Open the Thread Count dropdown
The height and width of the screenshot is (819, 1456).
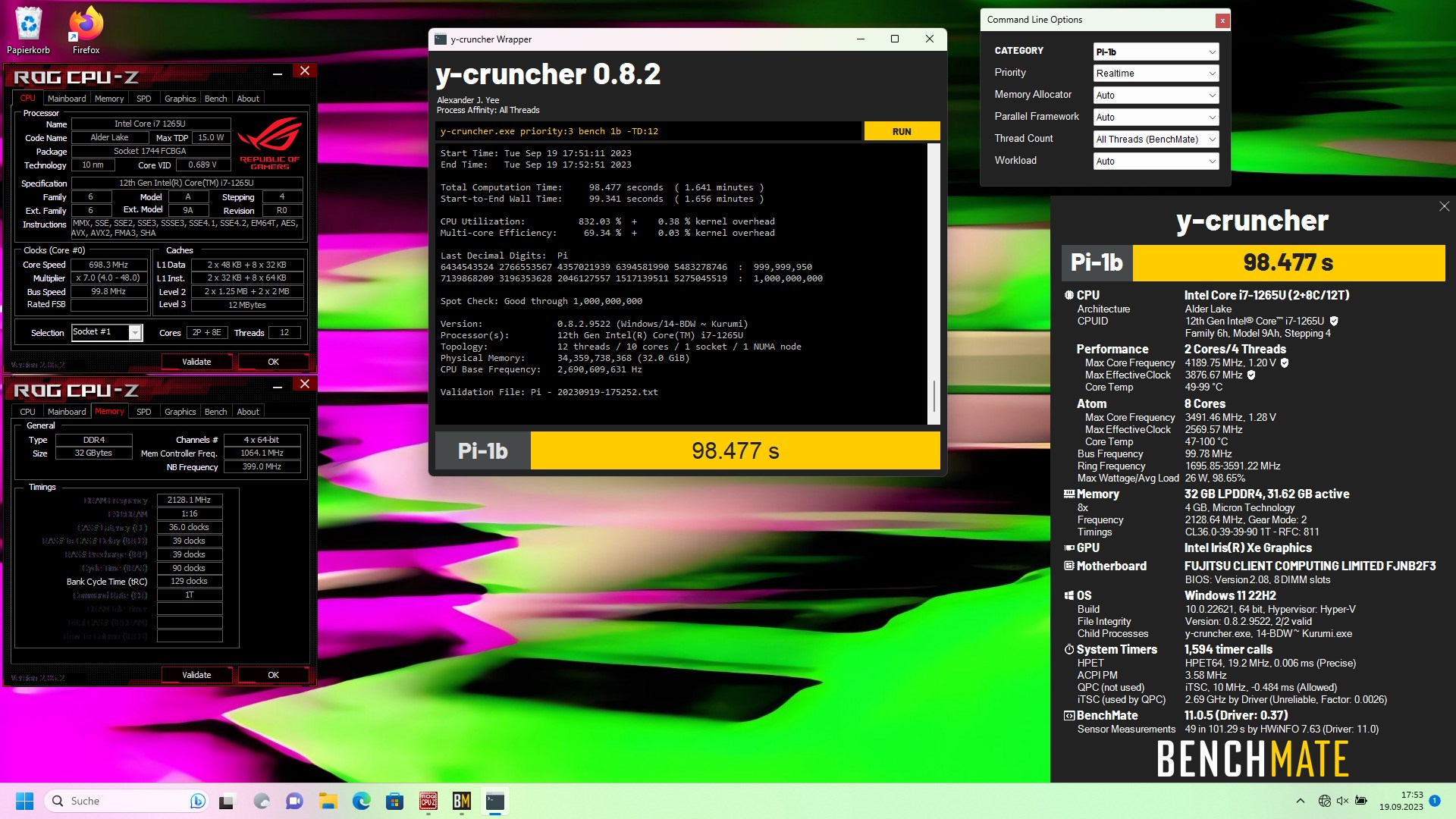coord(1156,140)
